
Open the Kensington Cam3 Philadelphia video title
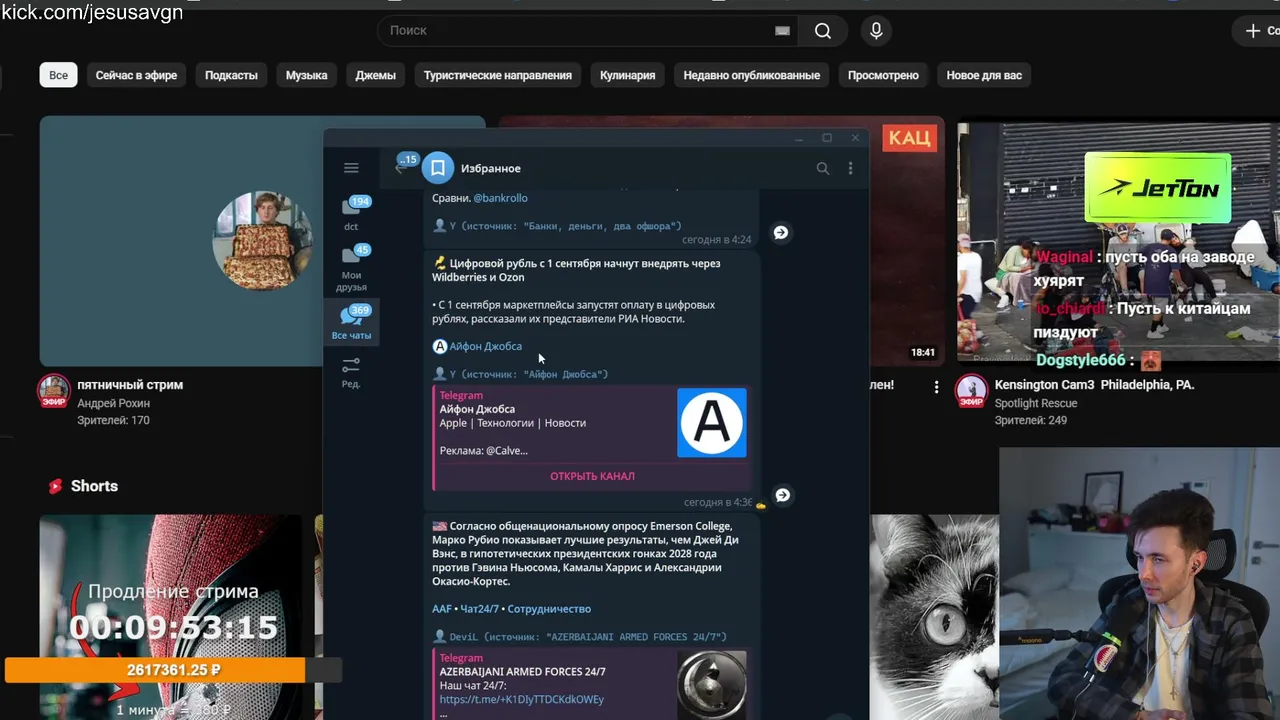tap(1094, 385)
